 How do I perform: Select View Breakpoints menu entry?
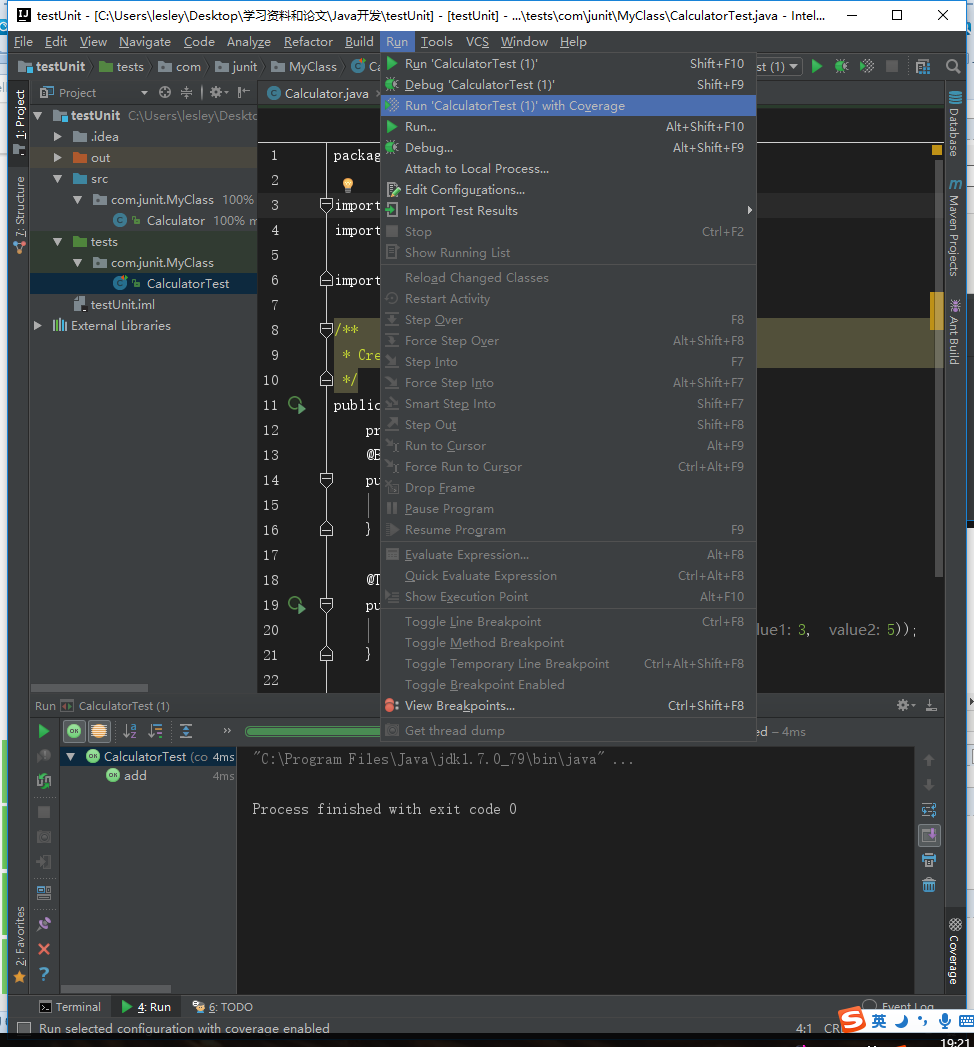[x=568, y=705]
